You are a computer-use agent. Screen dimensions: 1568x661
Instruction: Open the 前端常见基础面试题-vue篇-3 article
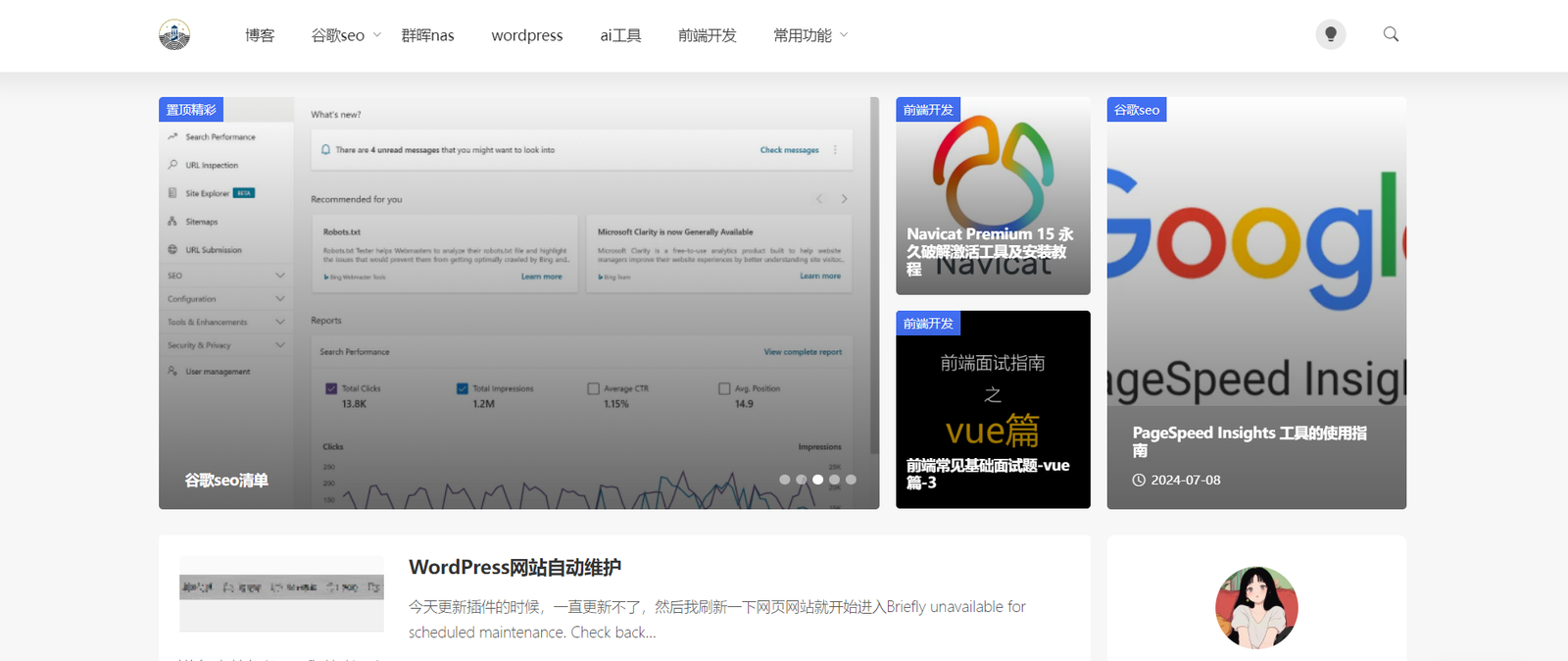[988, 474]
